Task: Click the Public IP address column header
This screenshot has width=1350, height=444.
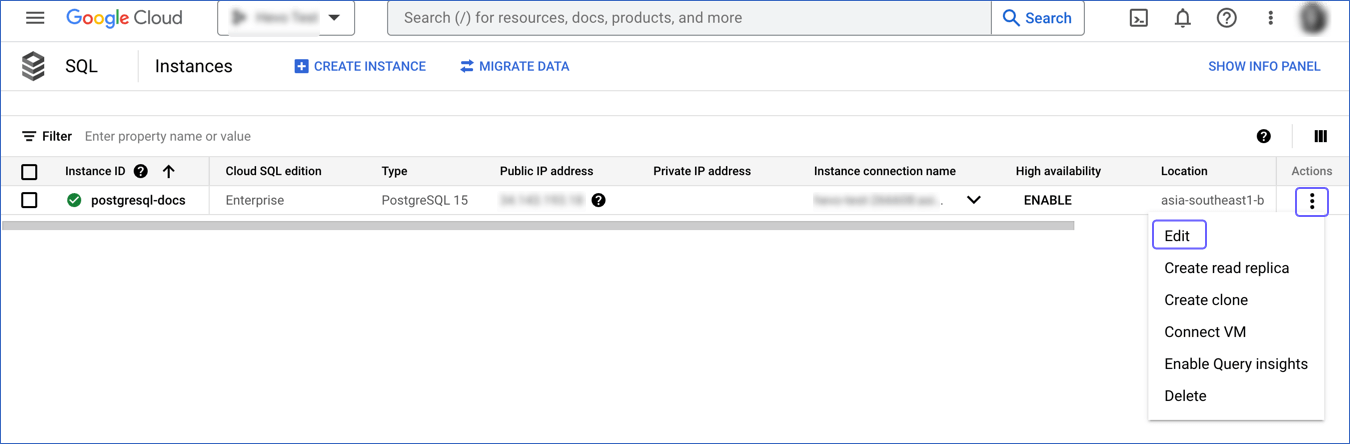Action: pos(546,171)
